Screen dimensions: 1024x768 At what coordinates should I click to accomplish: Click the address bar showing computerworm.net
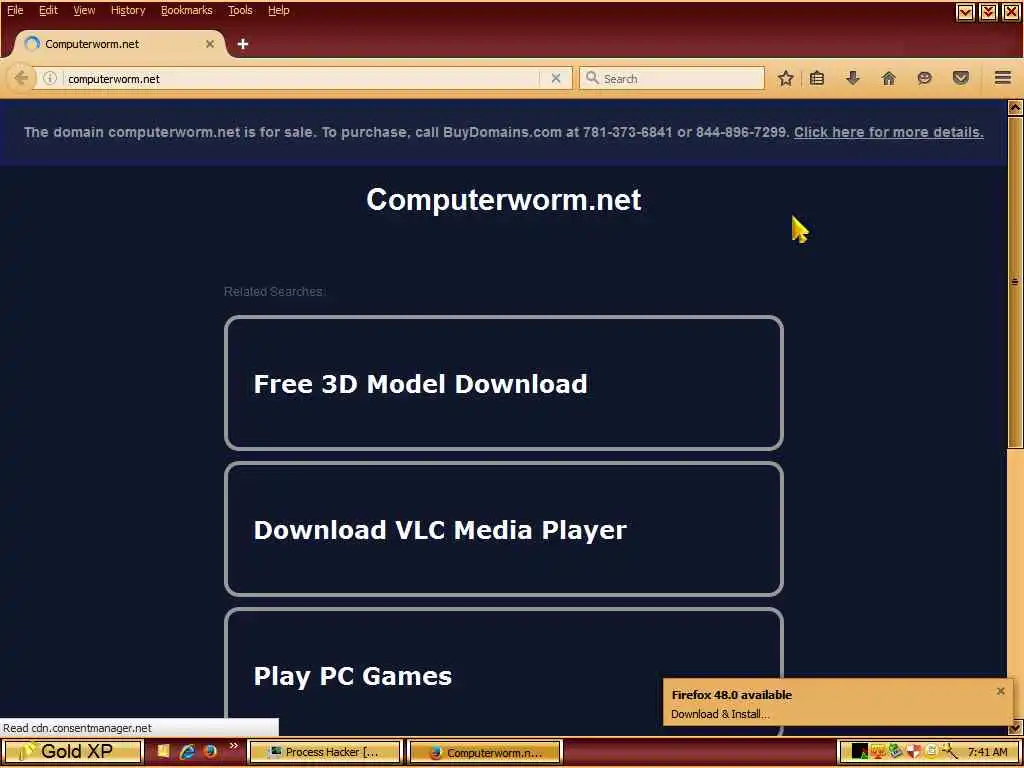304,78
